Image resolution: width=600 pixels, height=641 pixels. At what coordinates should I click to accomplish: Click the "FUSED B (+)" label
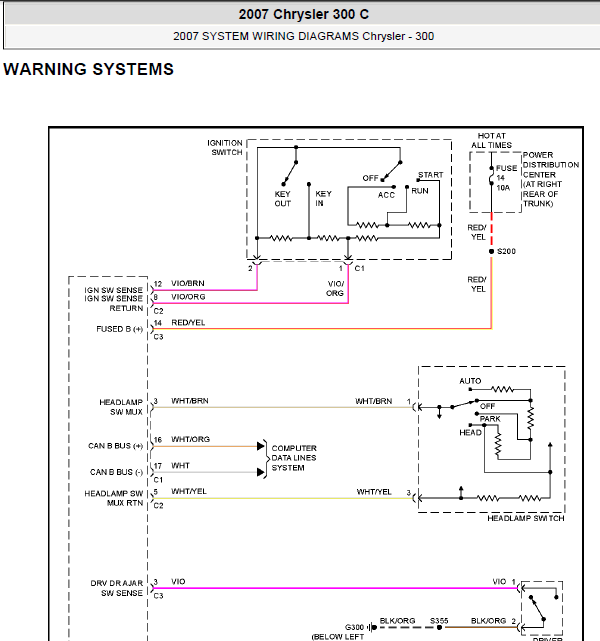pyautogui.click(x=120, y=329)
